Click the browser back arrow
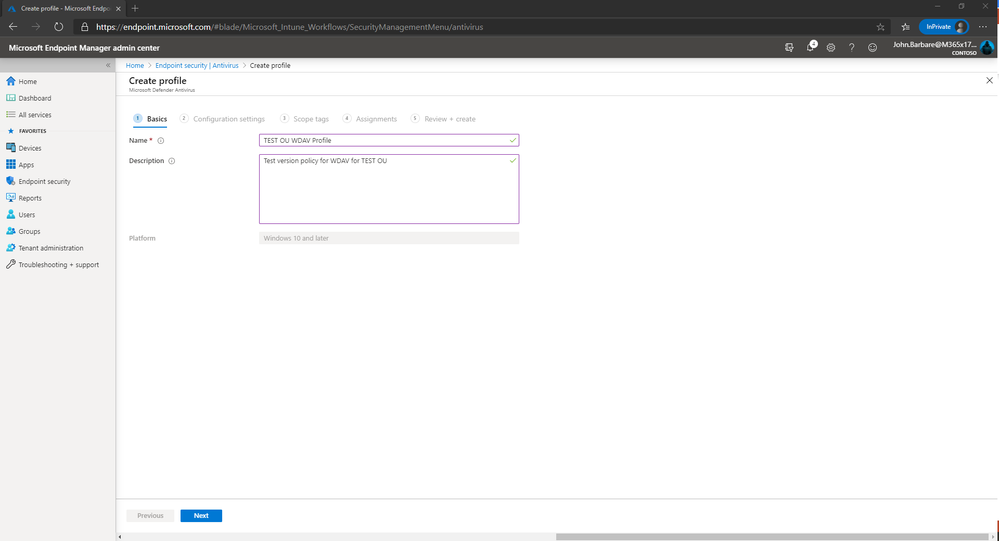This screenshot has height=541, width=999. [x=13, y=27]
